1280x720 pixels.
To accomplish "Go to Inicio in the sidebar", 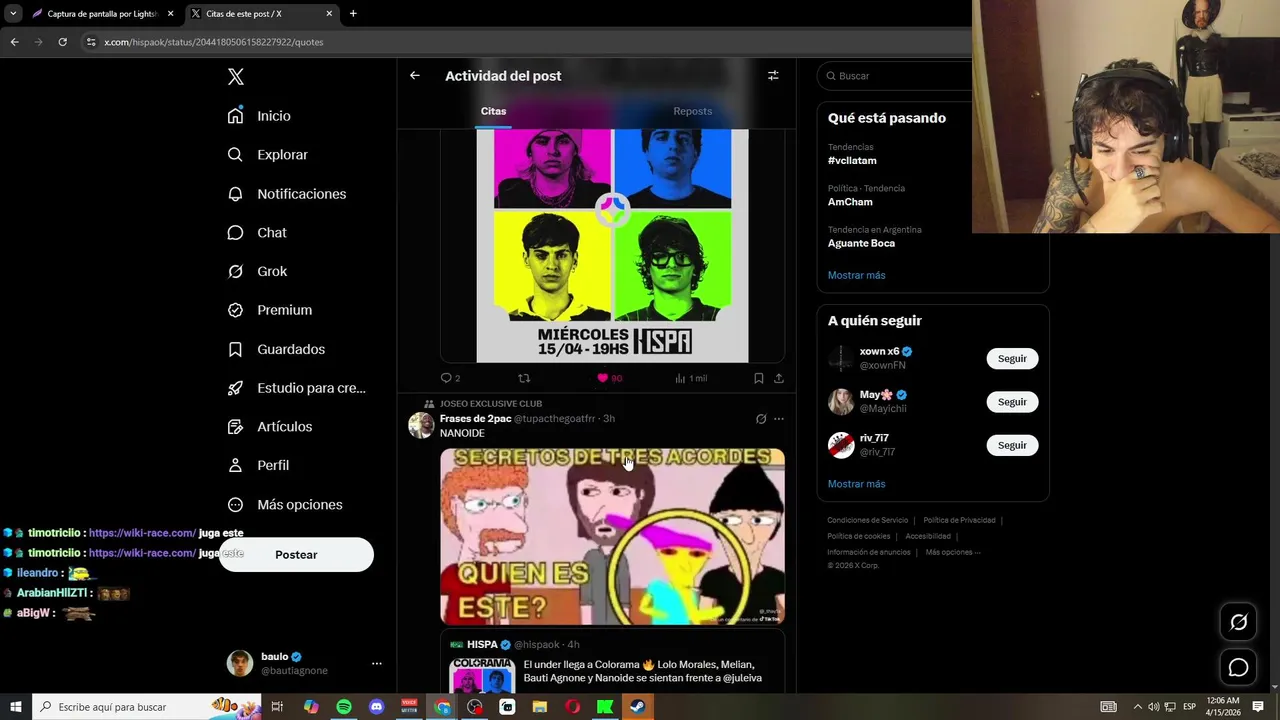I will point(259,116).
